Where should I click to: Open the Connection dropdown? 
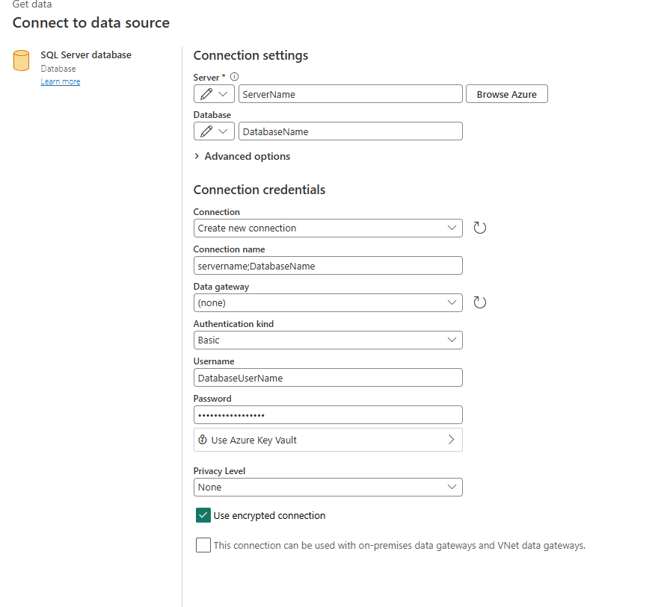328,228
